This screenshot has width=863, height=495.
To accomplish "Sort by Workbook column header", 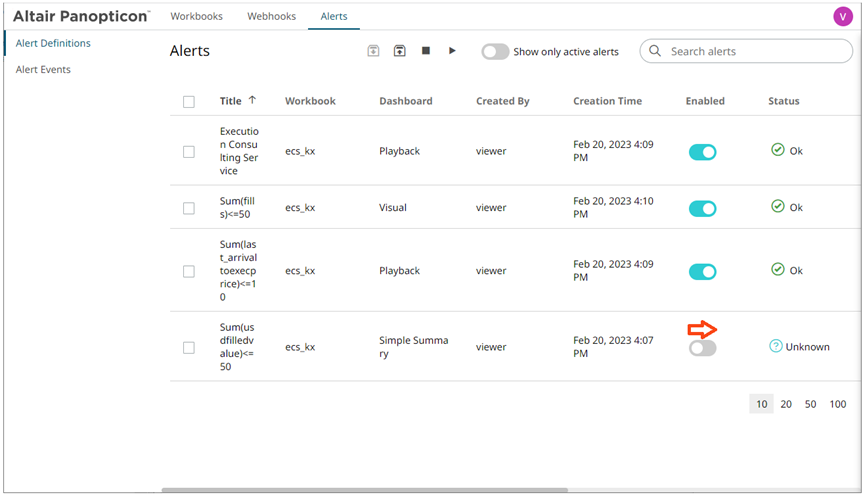I will [310, 101].
